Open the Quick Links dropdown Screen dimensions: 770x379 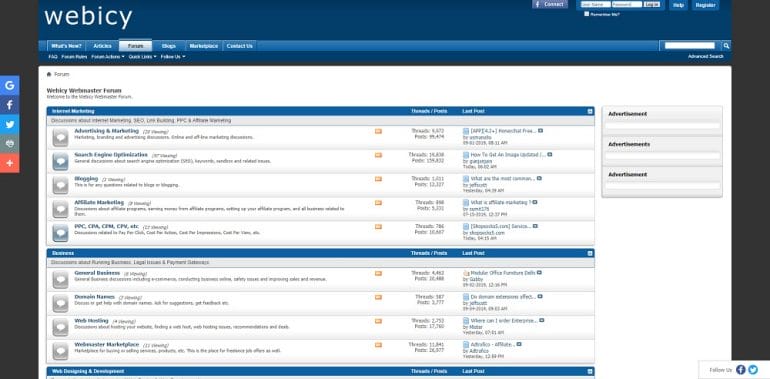pyautogui.click(x=142, y=57)
